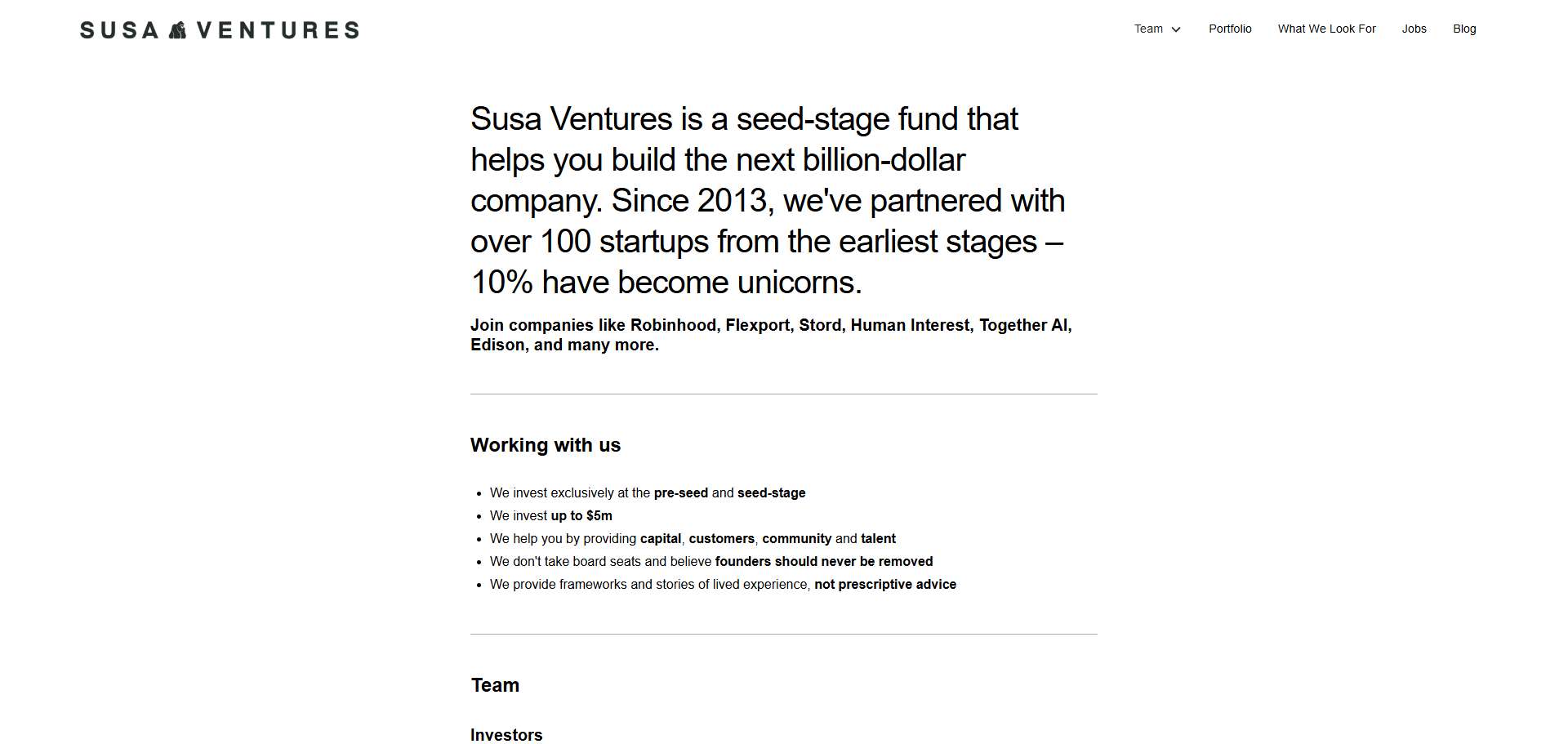This screenshot has width=1568, height=744.
Task: Navigate to the Jobs page
Action: click(1414, 29)
